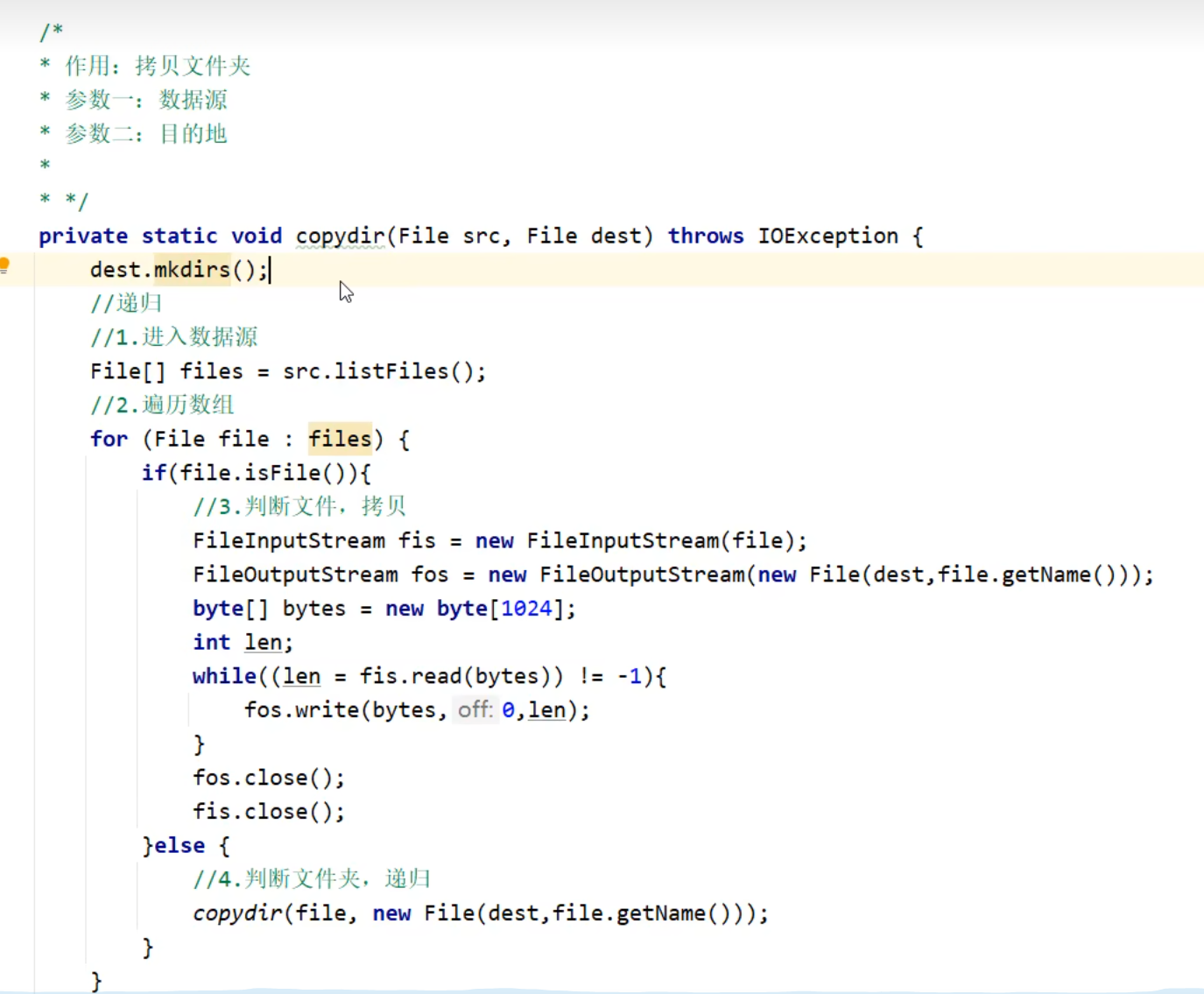Place cursor on copydir in method declaration
Viewport: 1204px width, 994px height.
pyautogui.click(x=340, y=236)
